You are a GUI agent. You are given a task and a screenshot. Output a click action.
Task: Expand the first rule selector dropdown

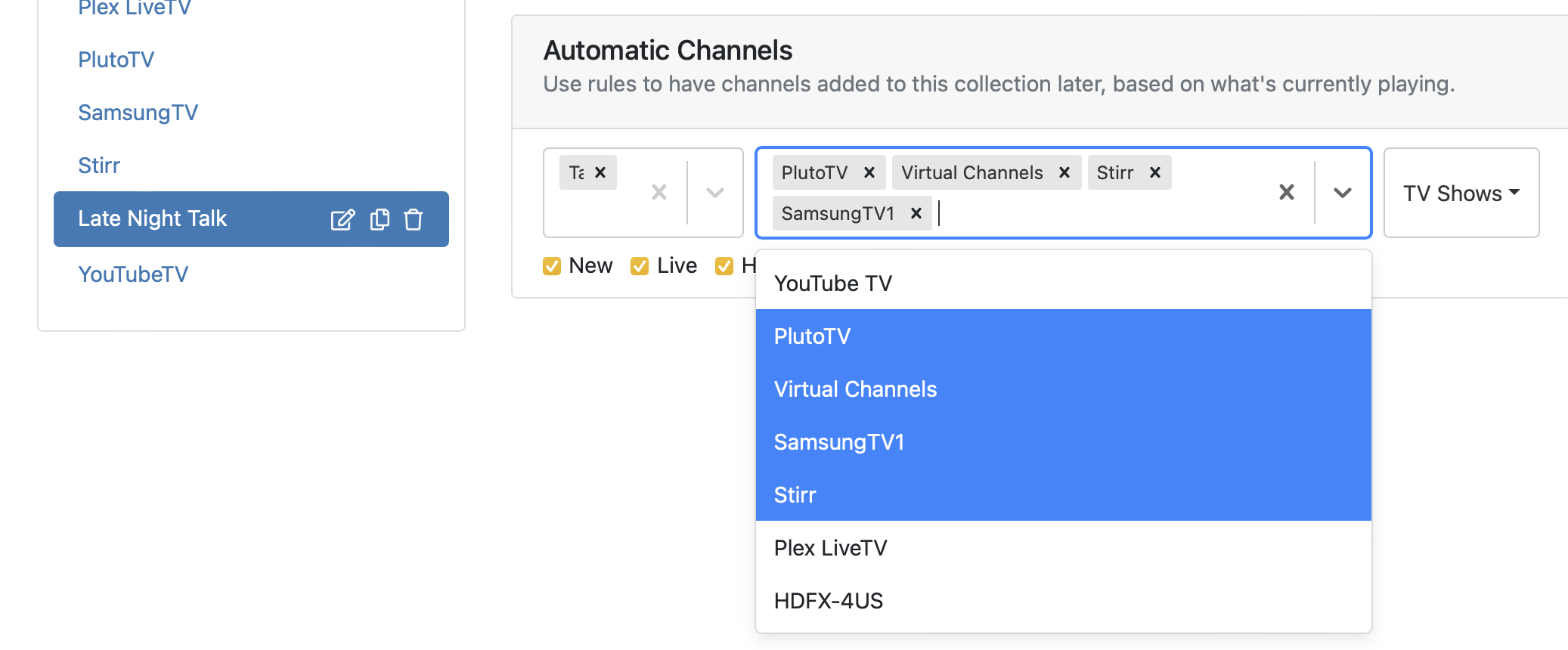point(714,193)
